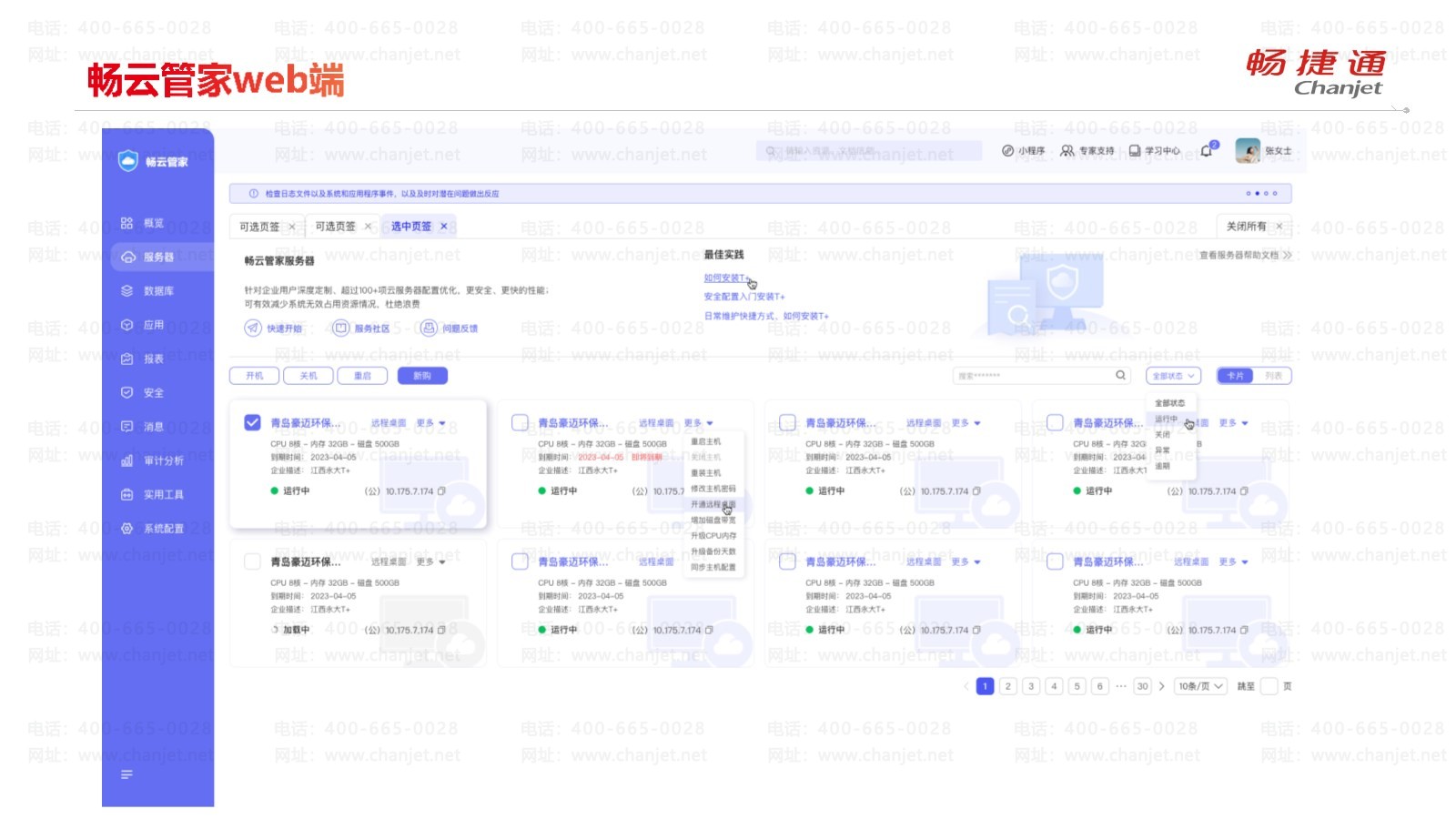
Task: Close the 选中页签 tab with its X
Action: (x=444, y=227)
